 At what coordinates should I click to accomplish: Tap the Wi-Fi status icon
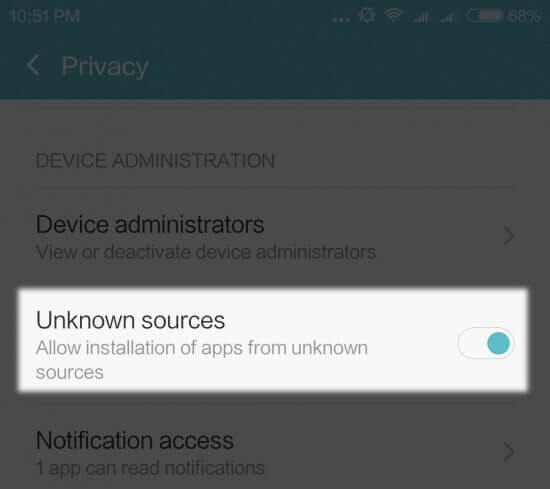click(x=393, y=15)
